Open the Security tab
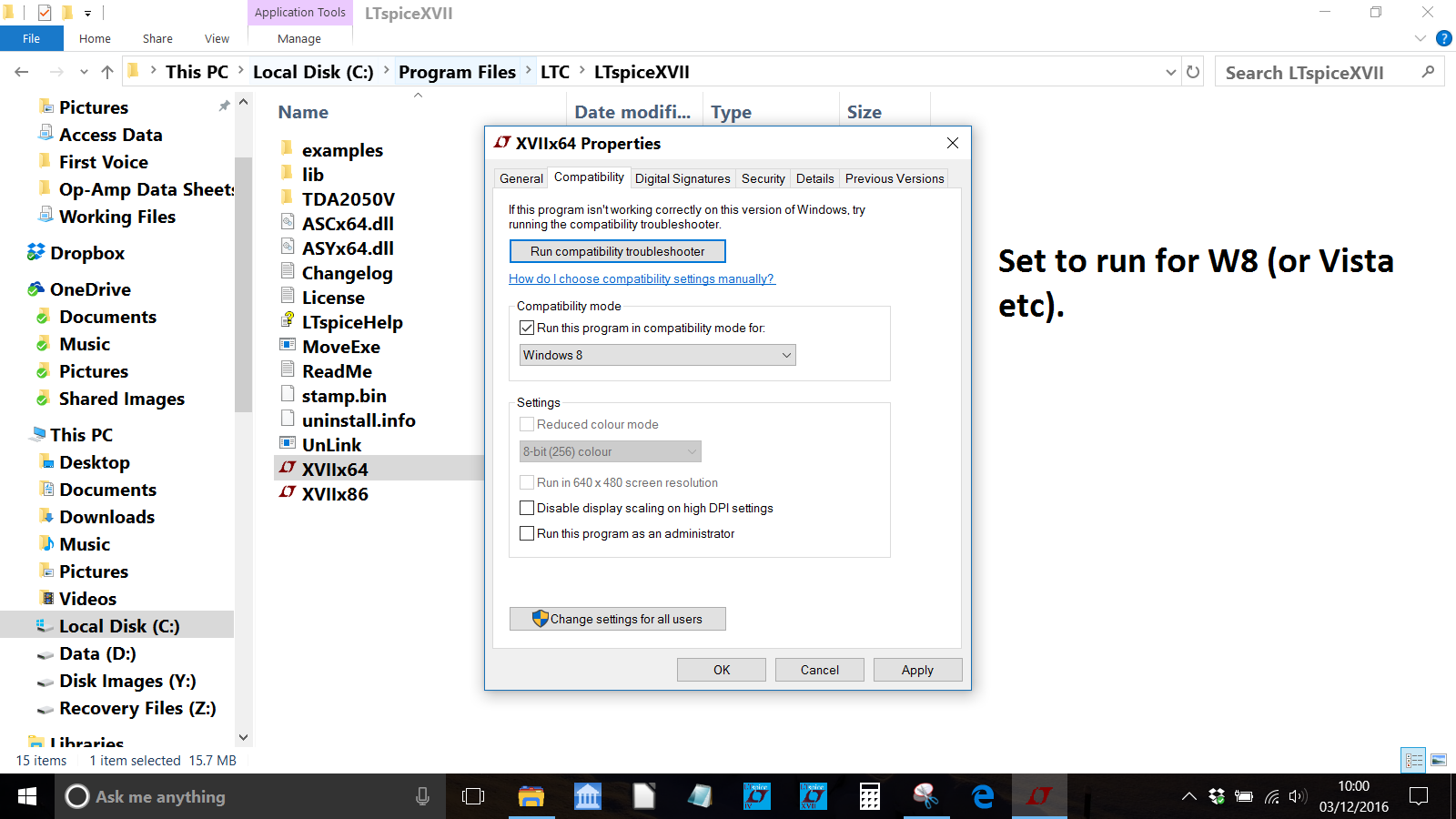Image resolution: width=1456 pixels, height=819 pixels. tap(763, 178)
